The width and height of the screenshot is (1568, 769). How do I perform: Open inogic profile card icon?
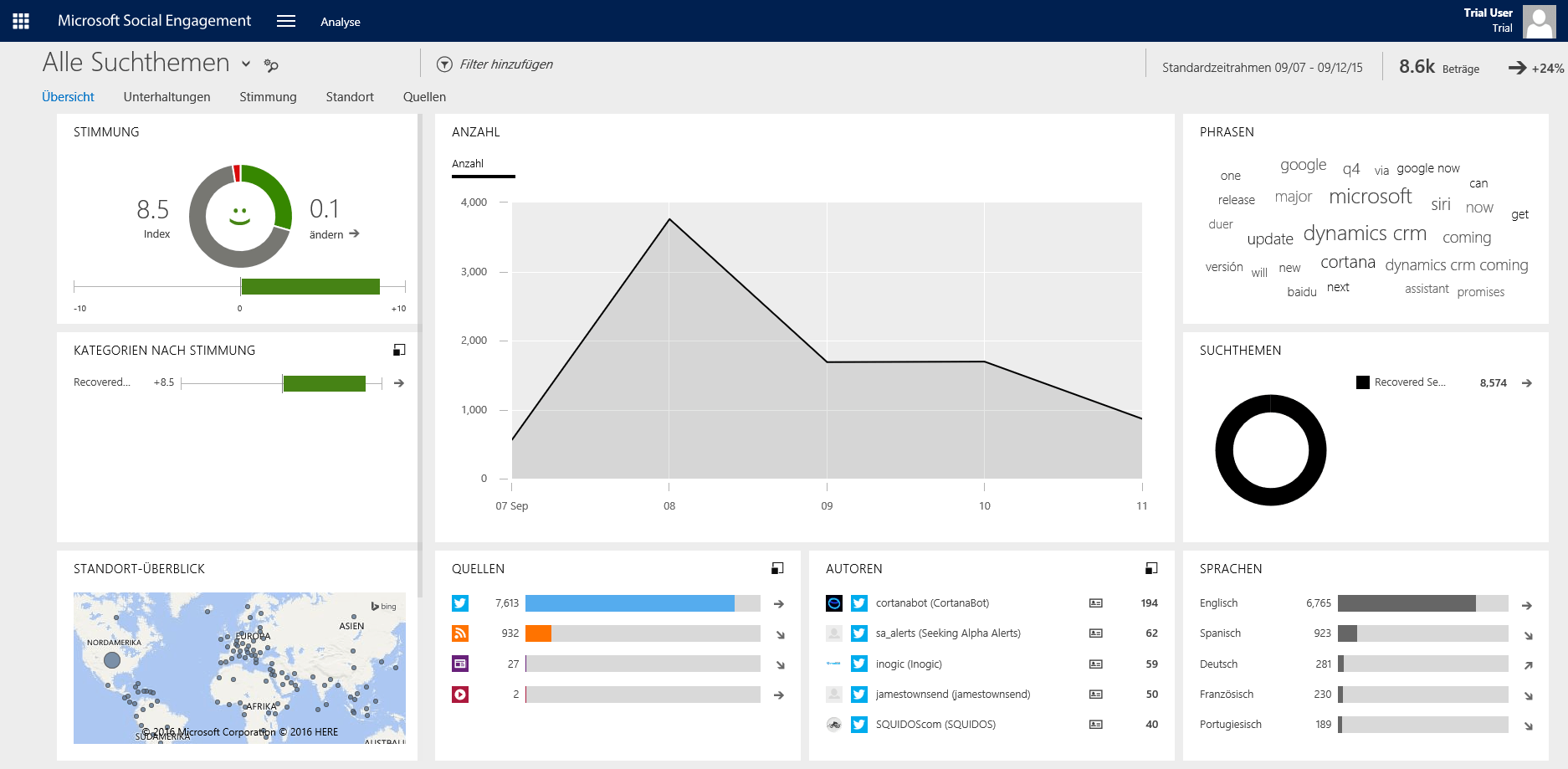point(1096,664)
